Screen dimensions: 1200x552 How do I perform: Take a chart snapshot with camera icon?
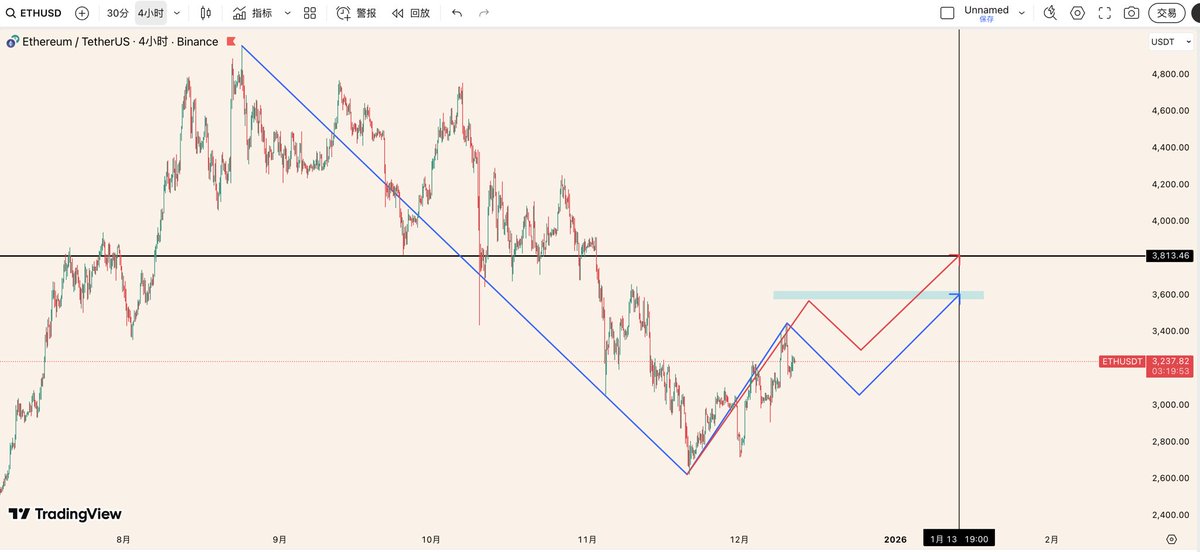tap(1131, 13)
